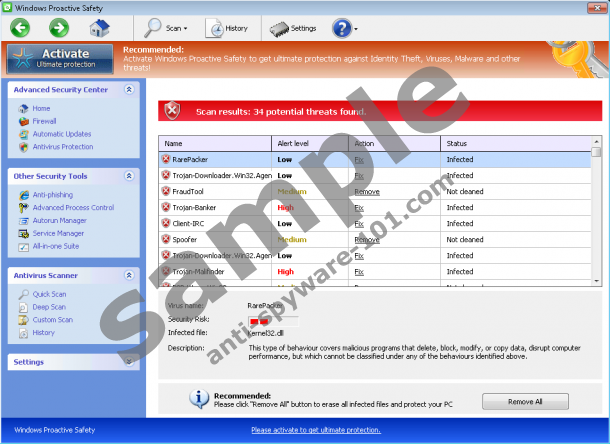Click the Remove All button
This screenshot has height=444, width=610.
(x=525, y=401)
